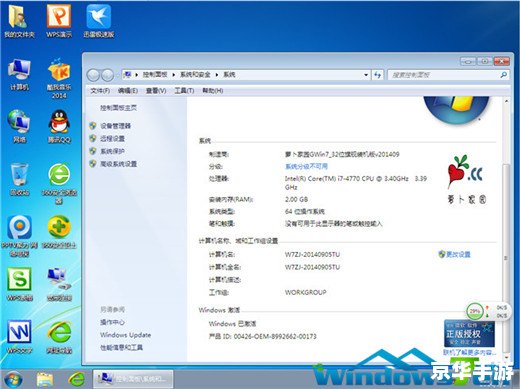Open the 查看(V) menu
This screenshot has height=389, width=520.
[x=156, y=91]
